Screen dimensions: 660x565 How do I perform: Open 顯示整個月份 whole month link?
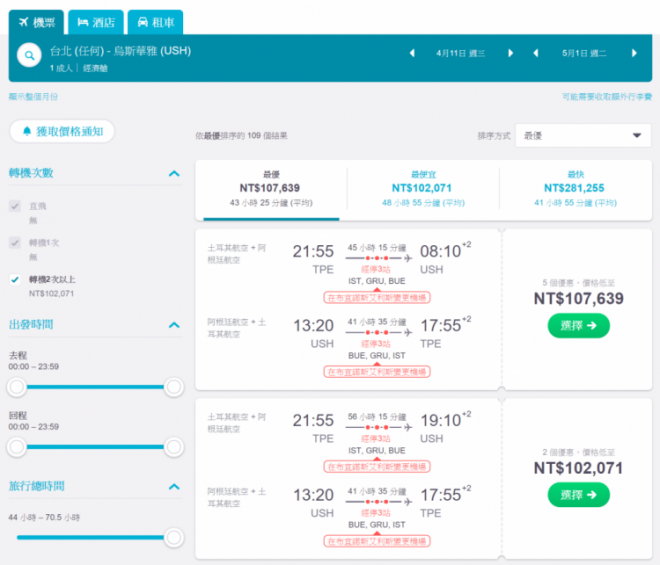[34, 97]
